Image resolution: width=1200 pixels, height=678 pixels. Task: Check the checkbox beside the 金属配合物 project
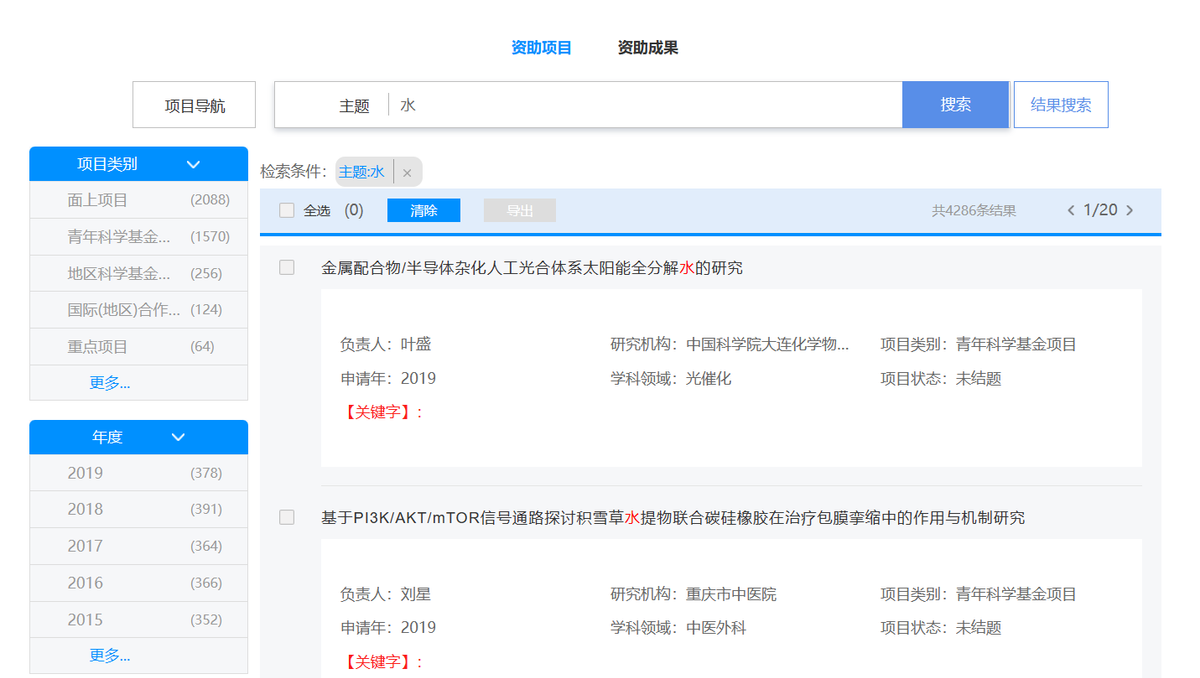[286, 267]
